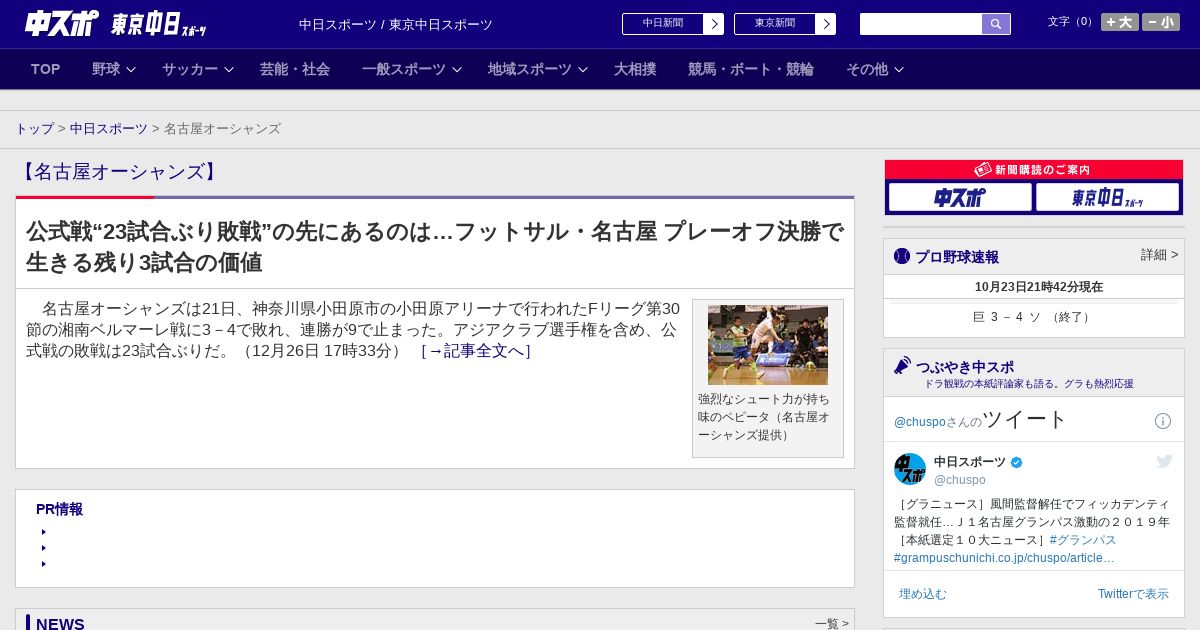Image resolution: width=1200 pixels, height=630 pixels.
Task: Click the PR情報 heading
Action: [59, 509]
